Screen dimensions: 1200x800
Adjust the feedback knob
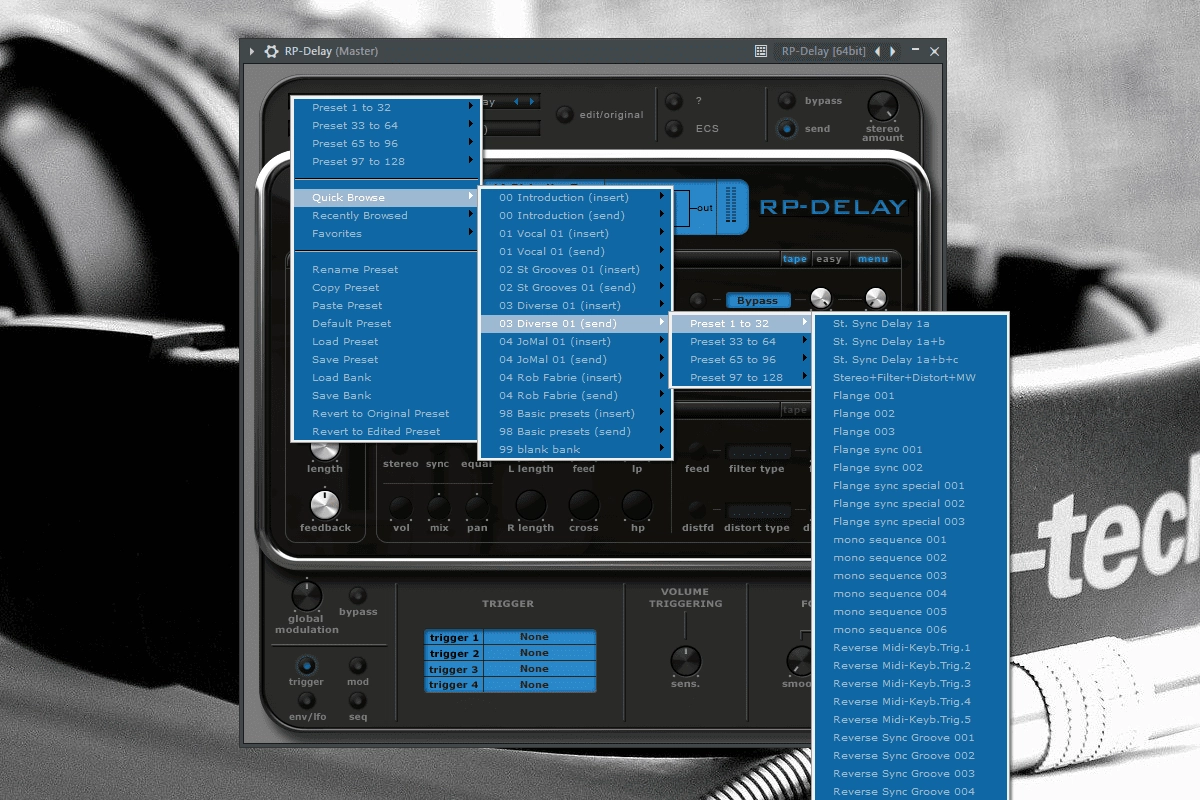tap(324, 504)
